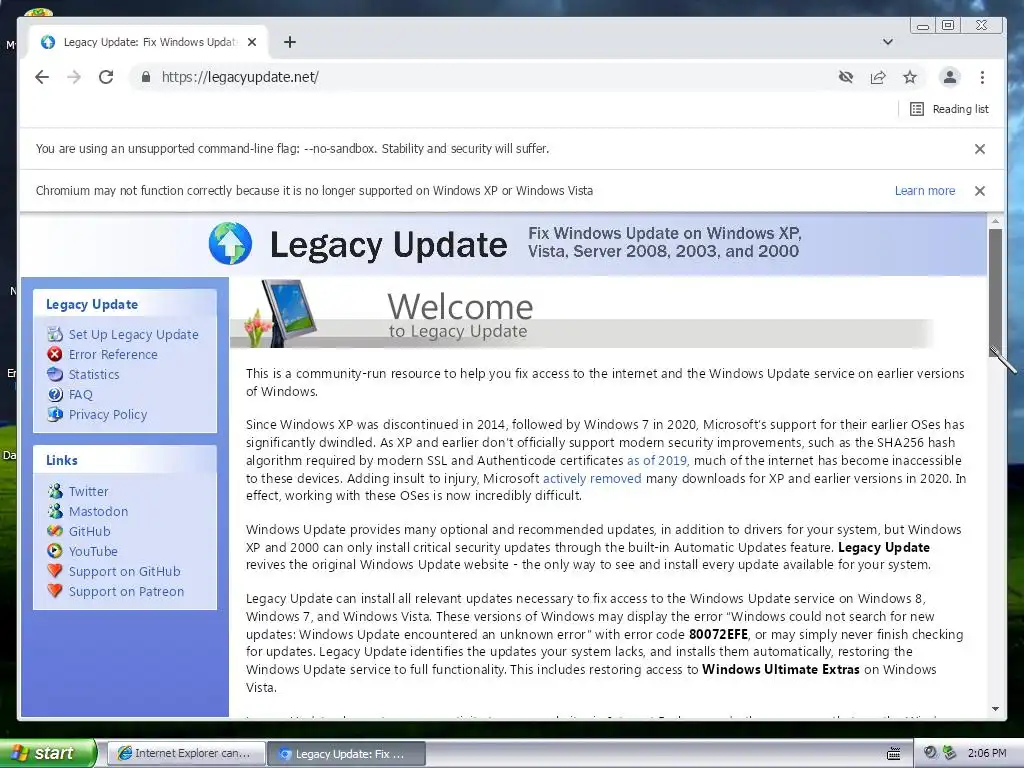Click the red Error Reference icon
This screenshot has height=768, width=1024.
[x=55, y=355]
